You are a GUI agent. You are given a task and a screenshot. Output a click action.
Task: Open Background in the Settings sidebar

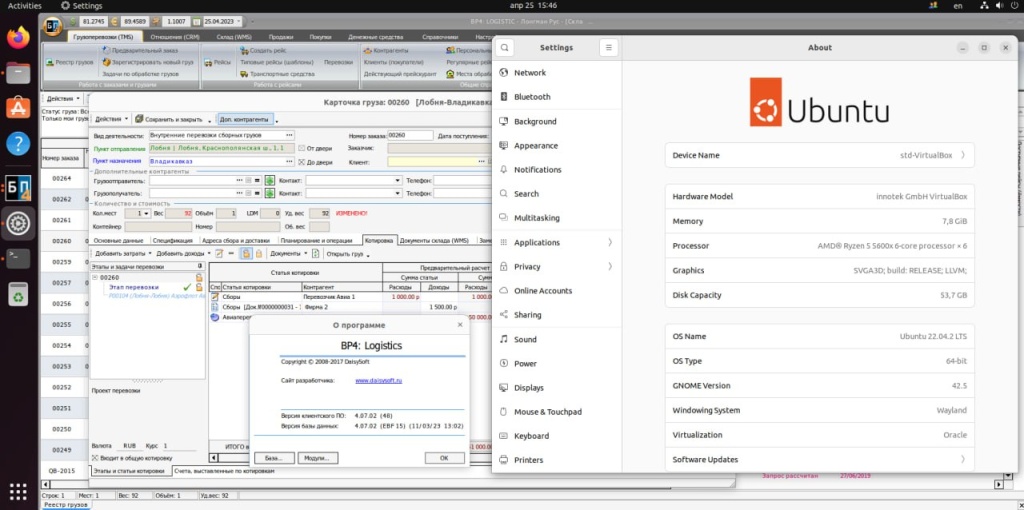click(556, 121)
